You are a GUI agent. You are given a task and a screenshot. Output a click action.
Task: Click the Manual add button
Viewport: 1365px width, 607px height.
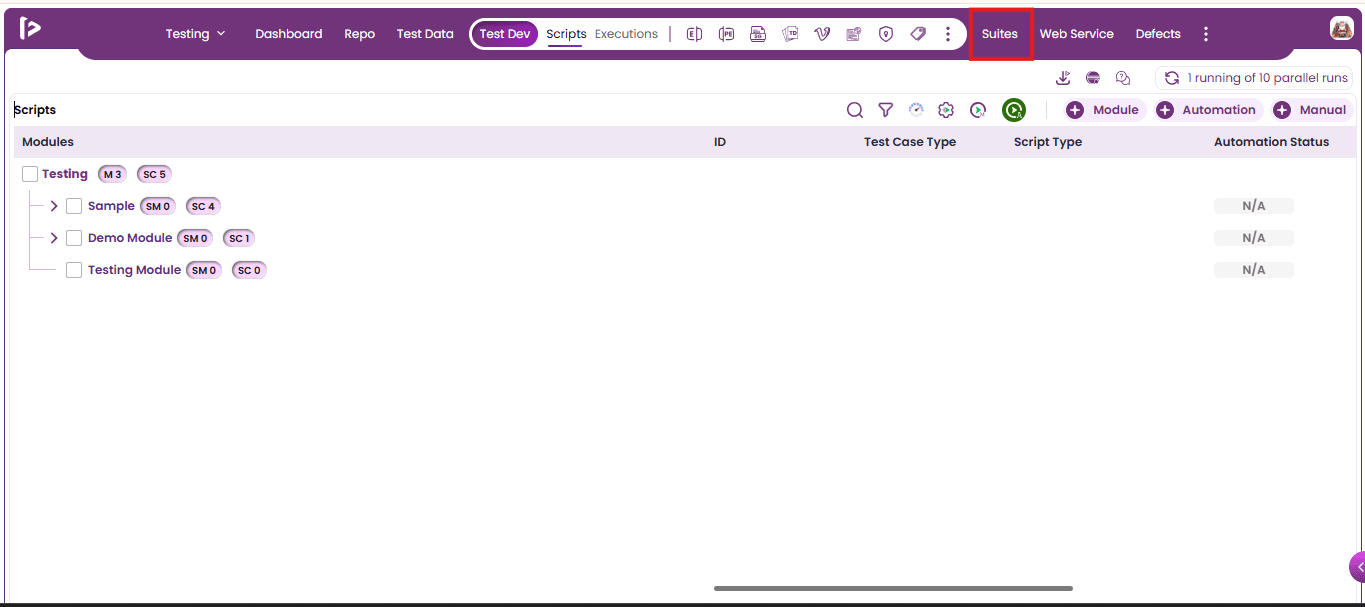pyautogui.click(x=1313, y=110)
